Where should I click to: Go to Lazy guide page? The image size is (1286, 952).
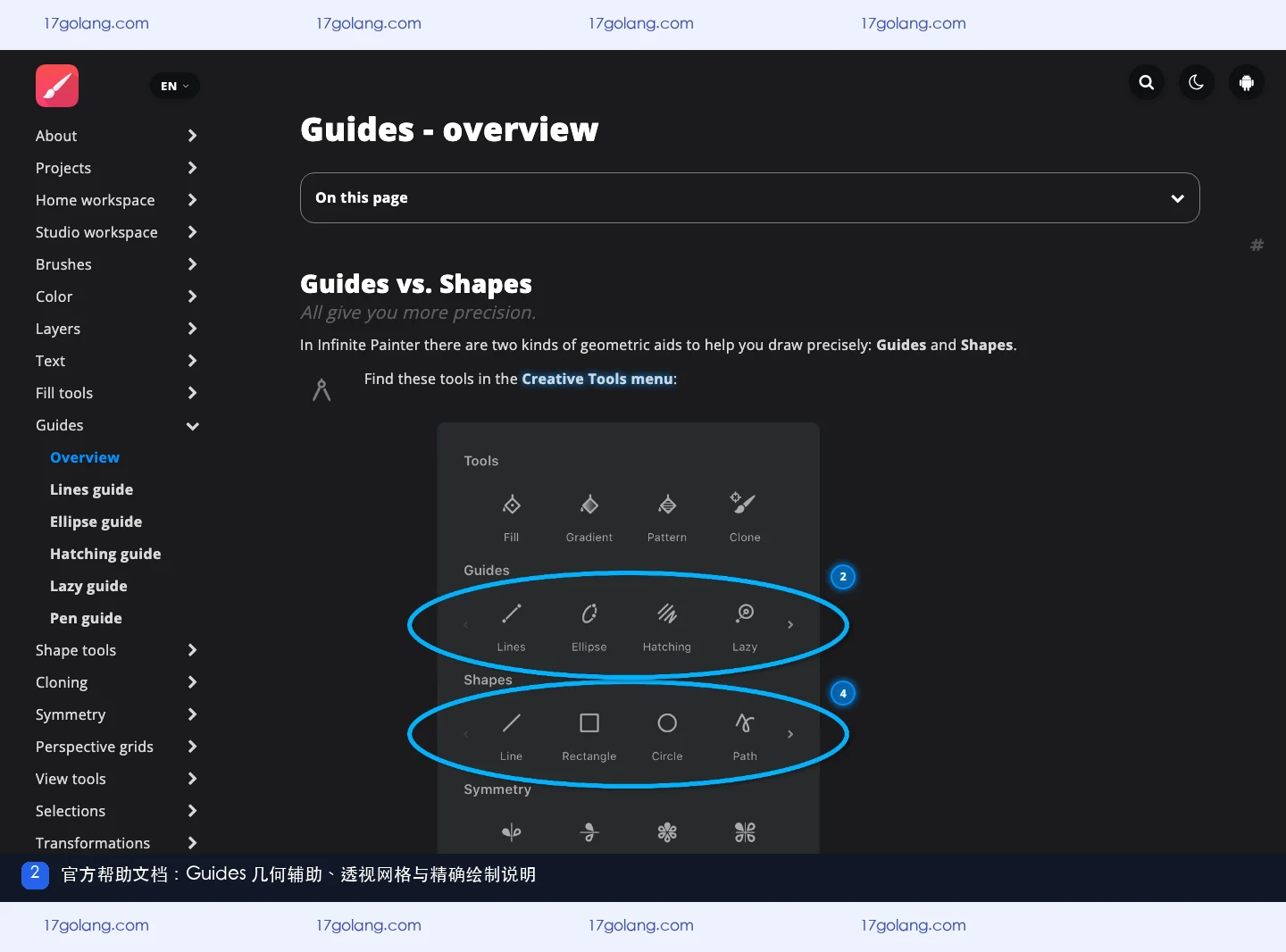click(x=88, y=586)
